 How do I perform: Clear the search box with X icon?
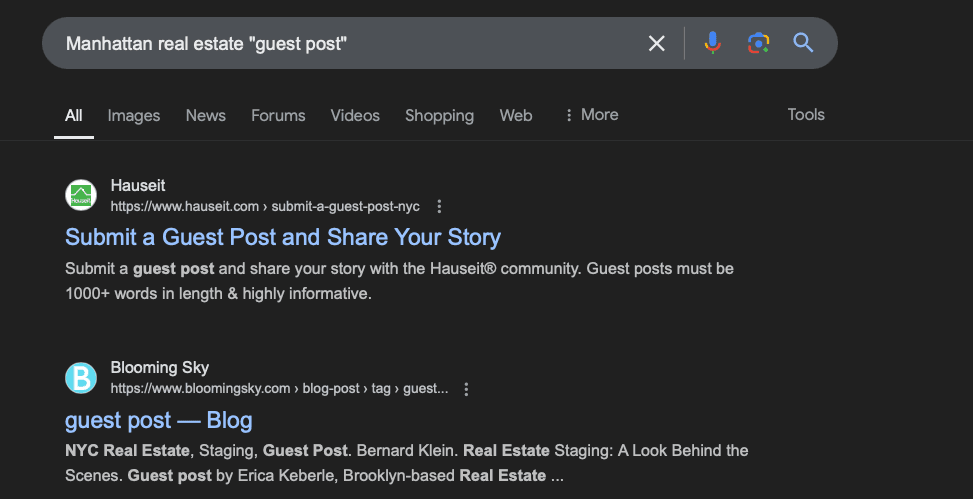(x=656, y=43)
